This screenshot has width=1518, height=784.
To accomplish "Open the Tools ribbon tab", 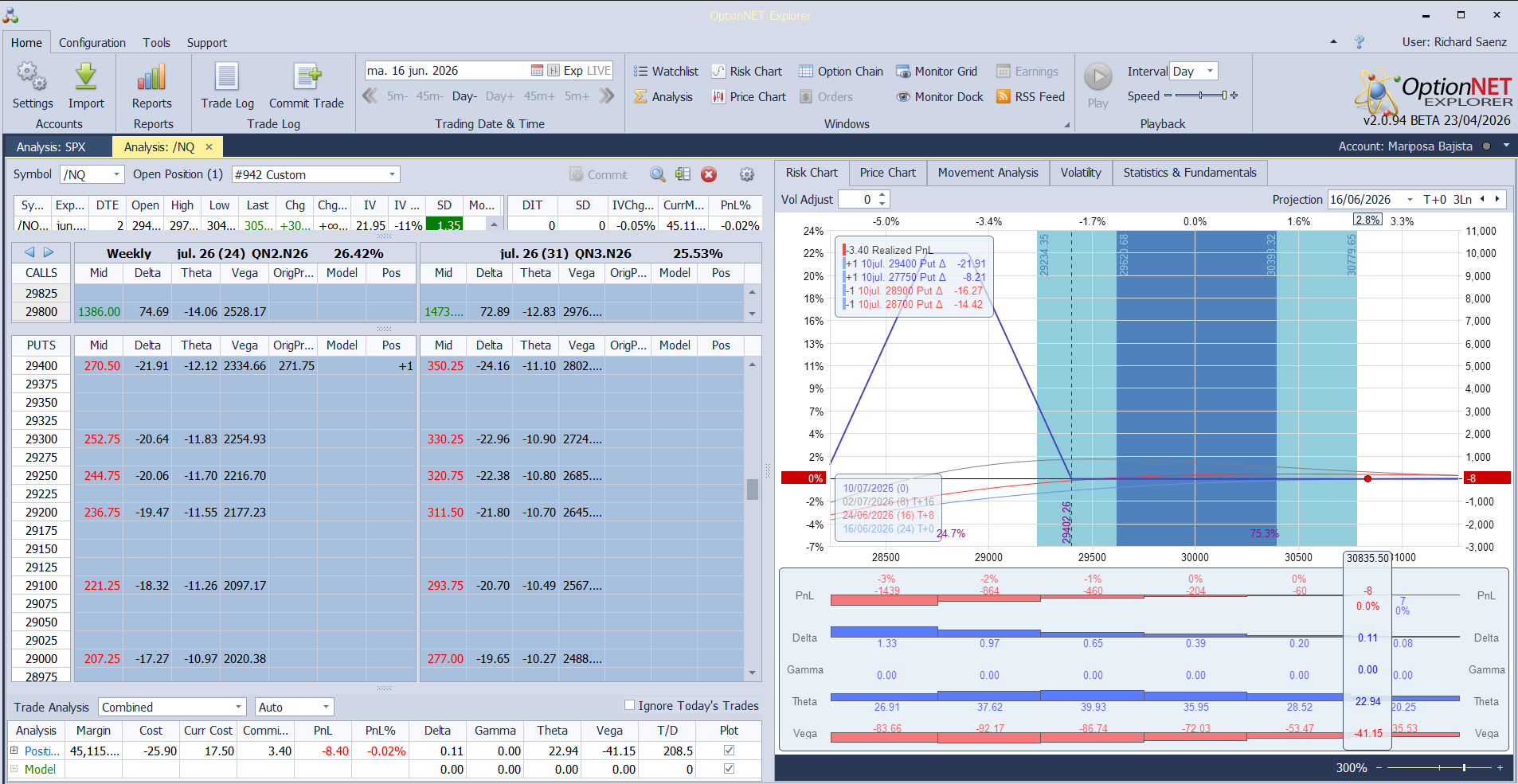I will (156, 43).
